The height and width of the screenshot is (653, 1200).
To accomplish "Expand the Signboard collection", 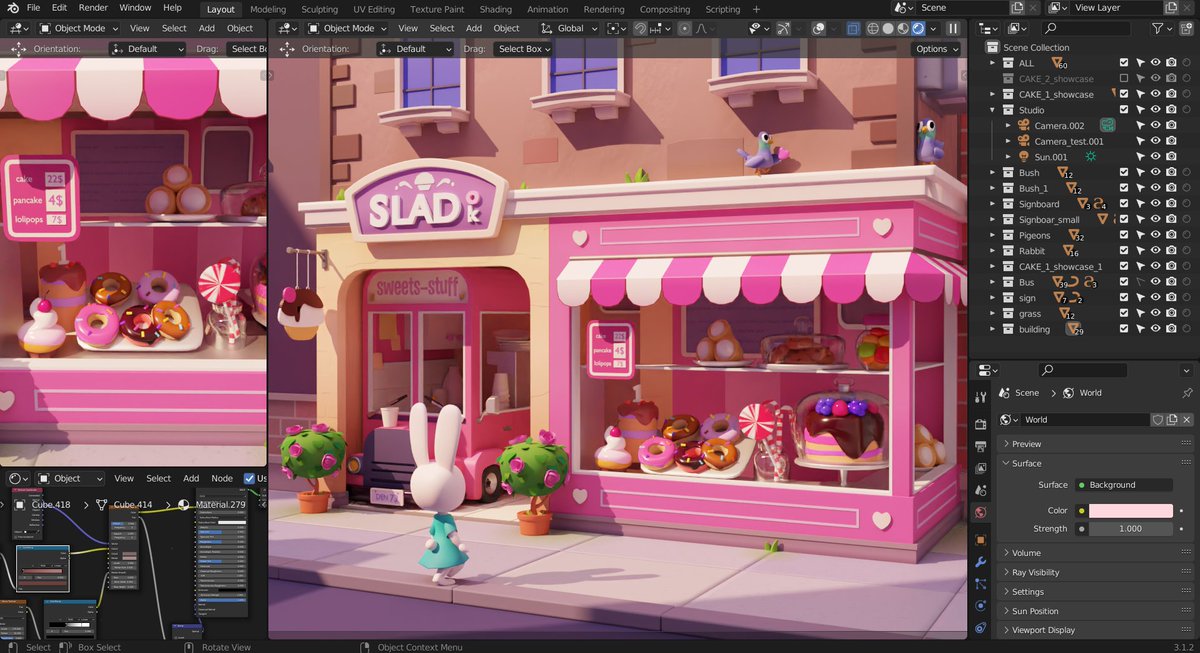I will [x=993, y=204].
